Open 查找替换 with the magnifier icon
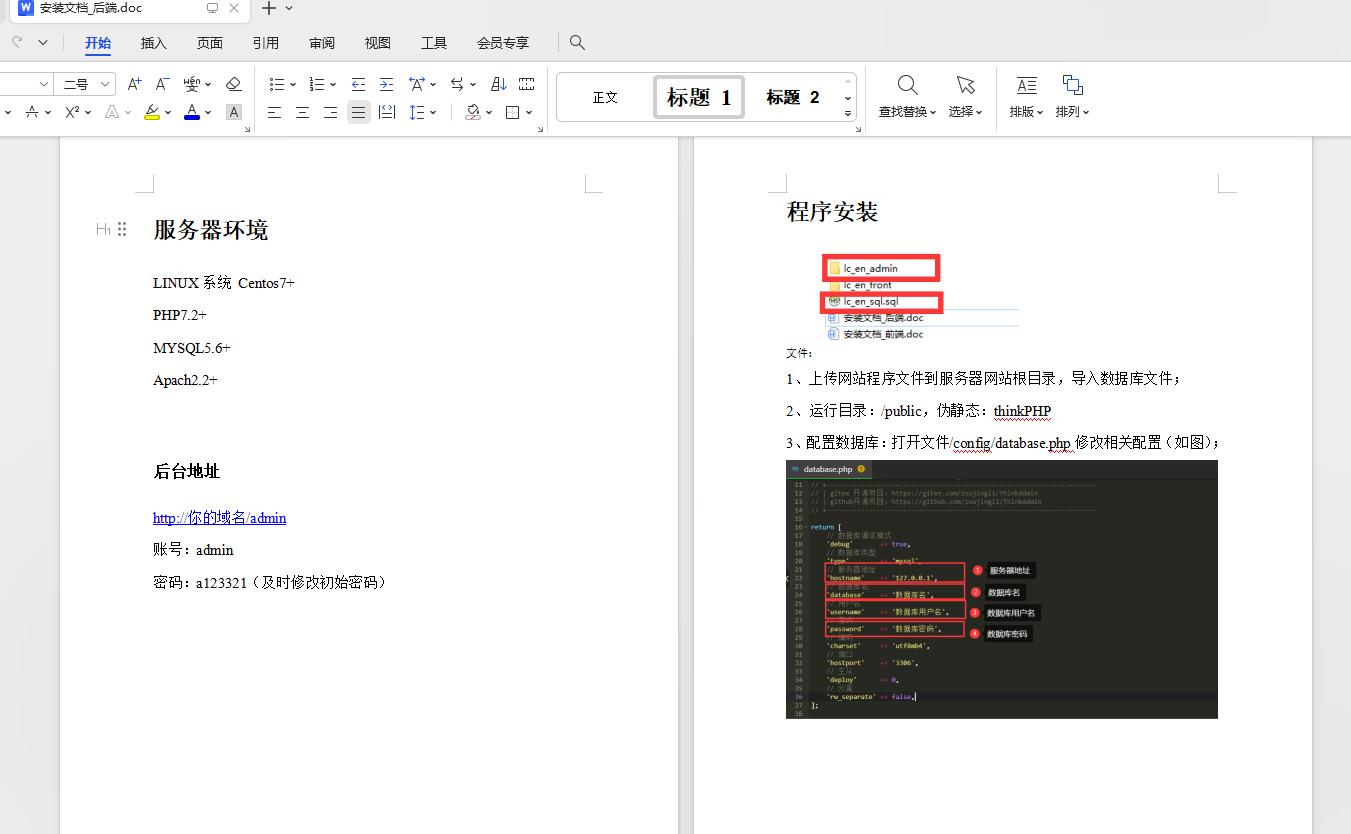The image size is (1351, 834). 907,86
